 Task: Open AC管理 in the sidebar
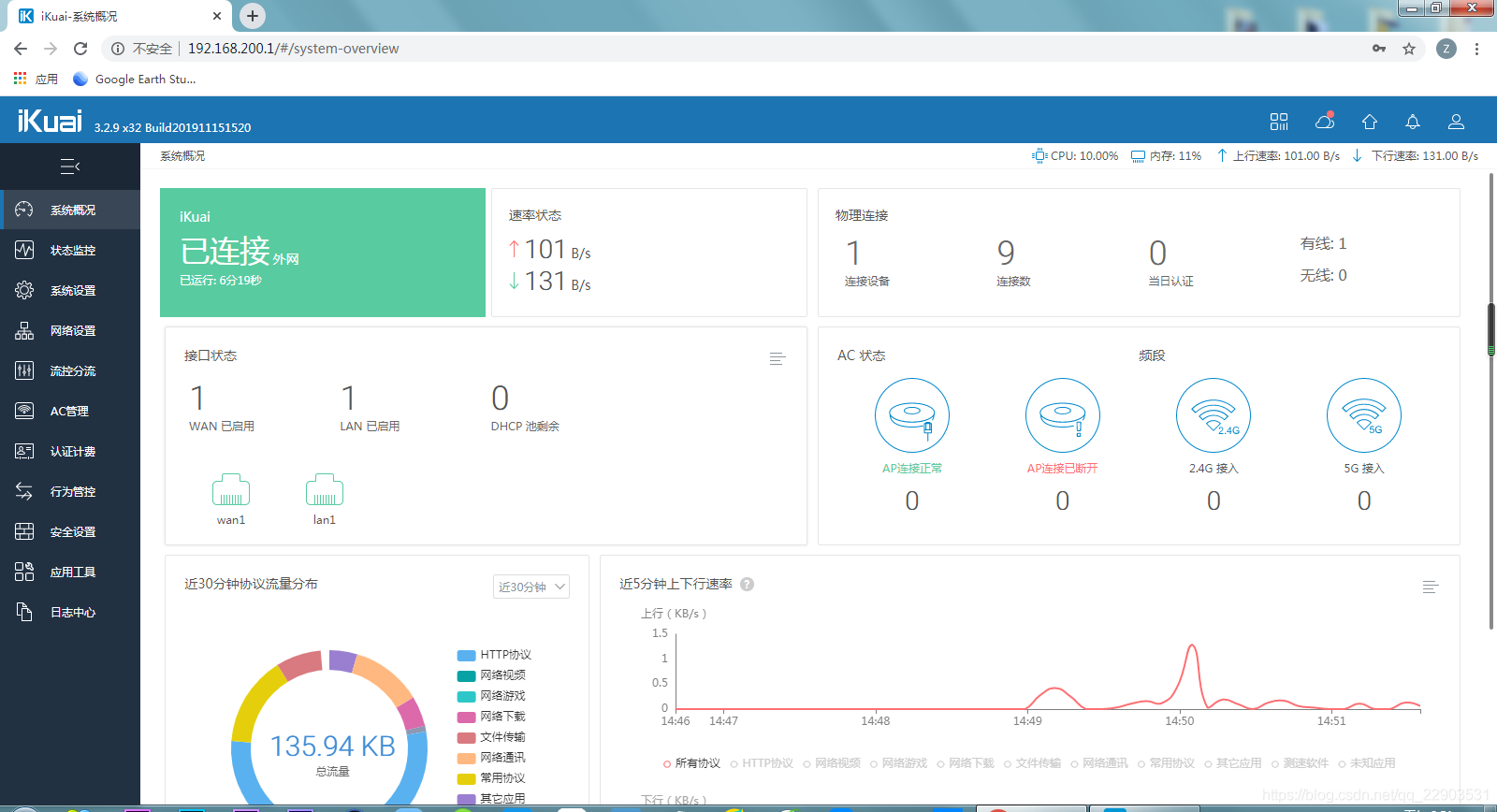click(x=70, y=411)
